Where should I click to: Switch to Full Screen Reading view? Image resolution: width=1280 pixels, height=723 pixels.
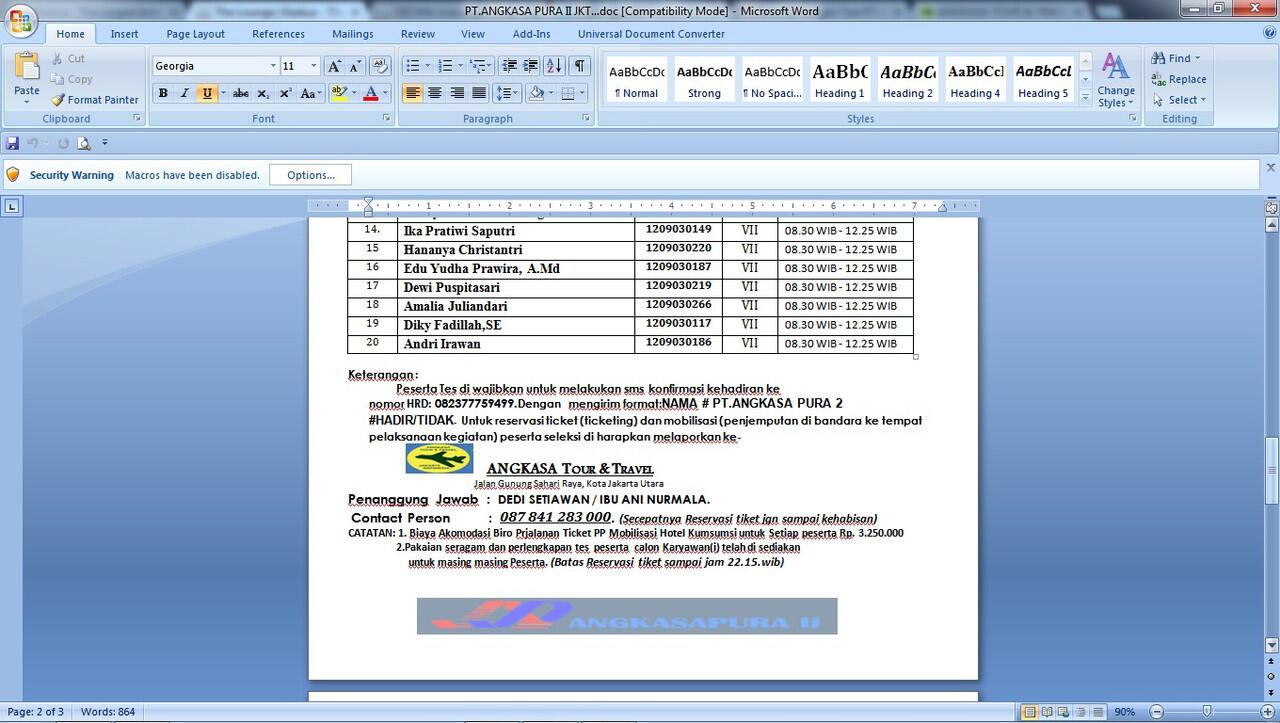tap(1046, 712)
